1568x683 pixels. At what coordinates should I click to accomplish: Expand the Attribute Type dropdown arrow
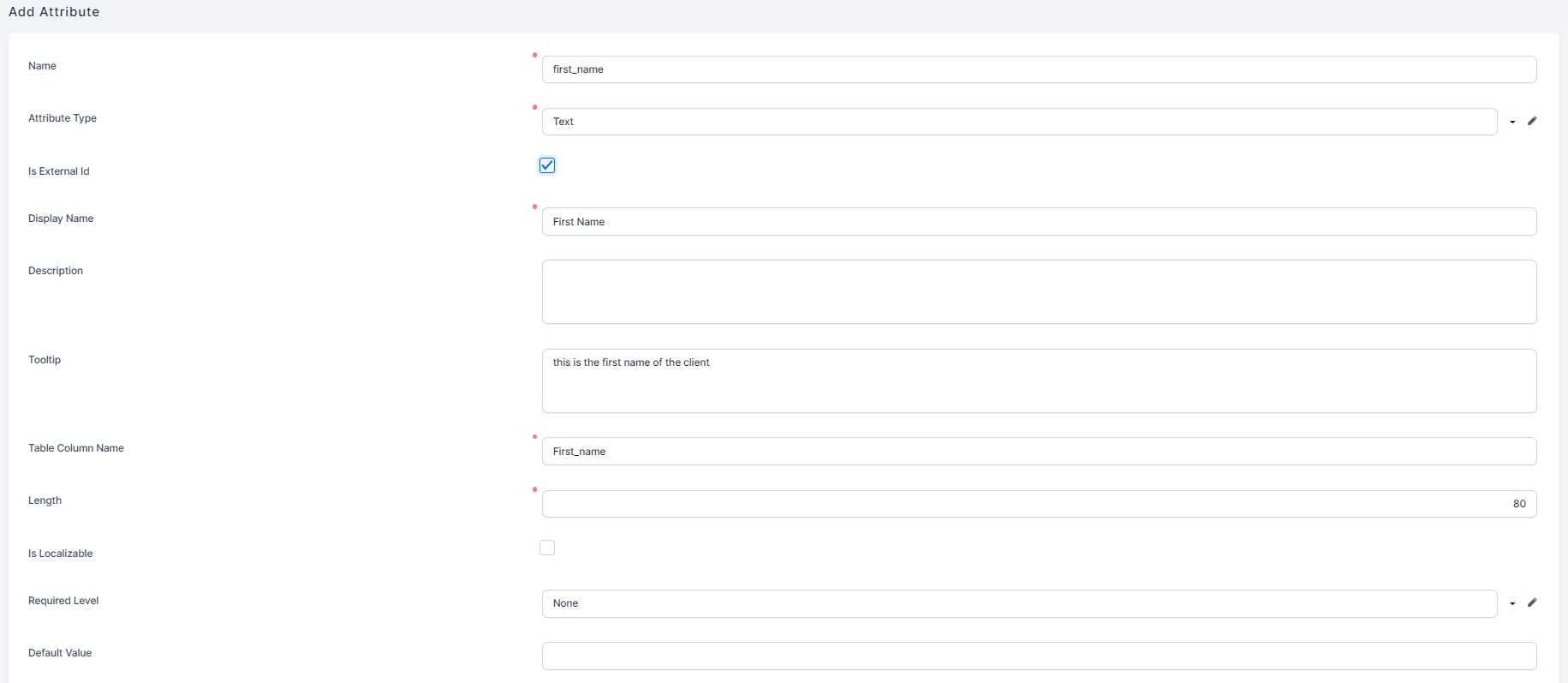point(1512,122)
